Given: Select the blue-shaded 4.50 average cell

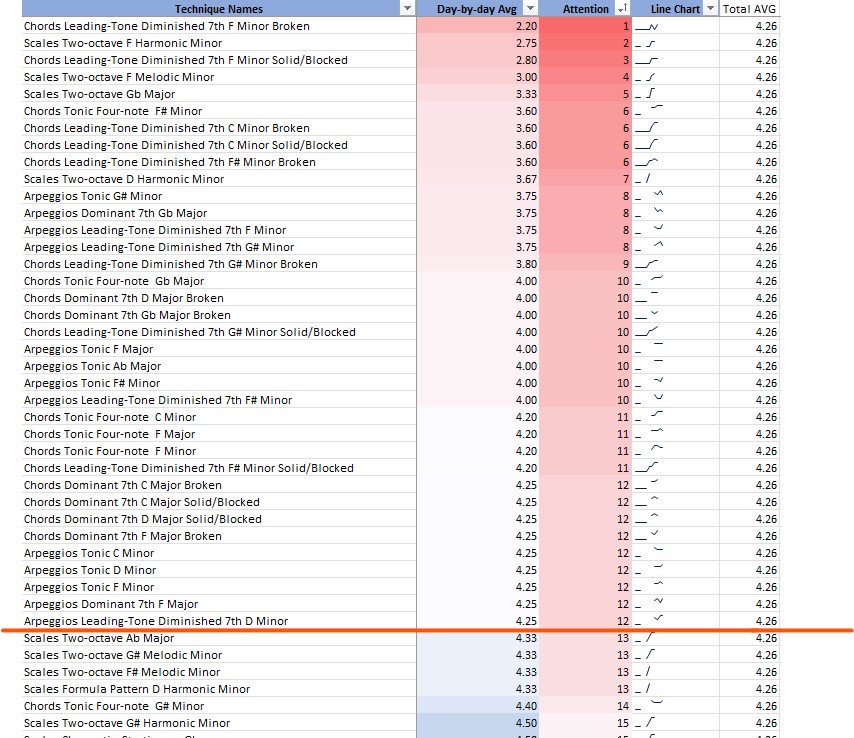Looking at the screenshot, I should (477, 723).
